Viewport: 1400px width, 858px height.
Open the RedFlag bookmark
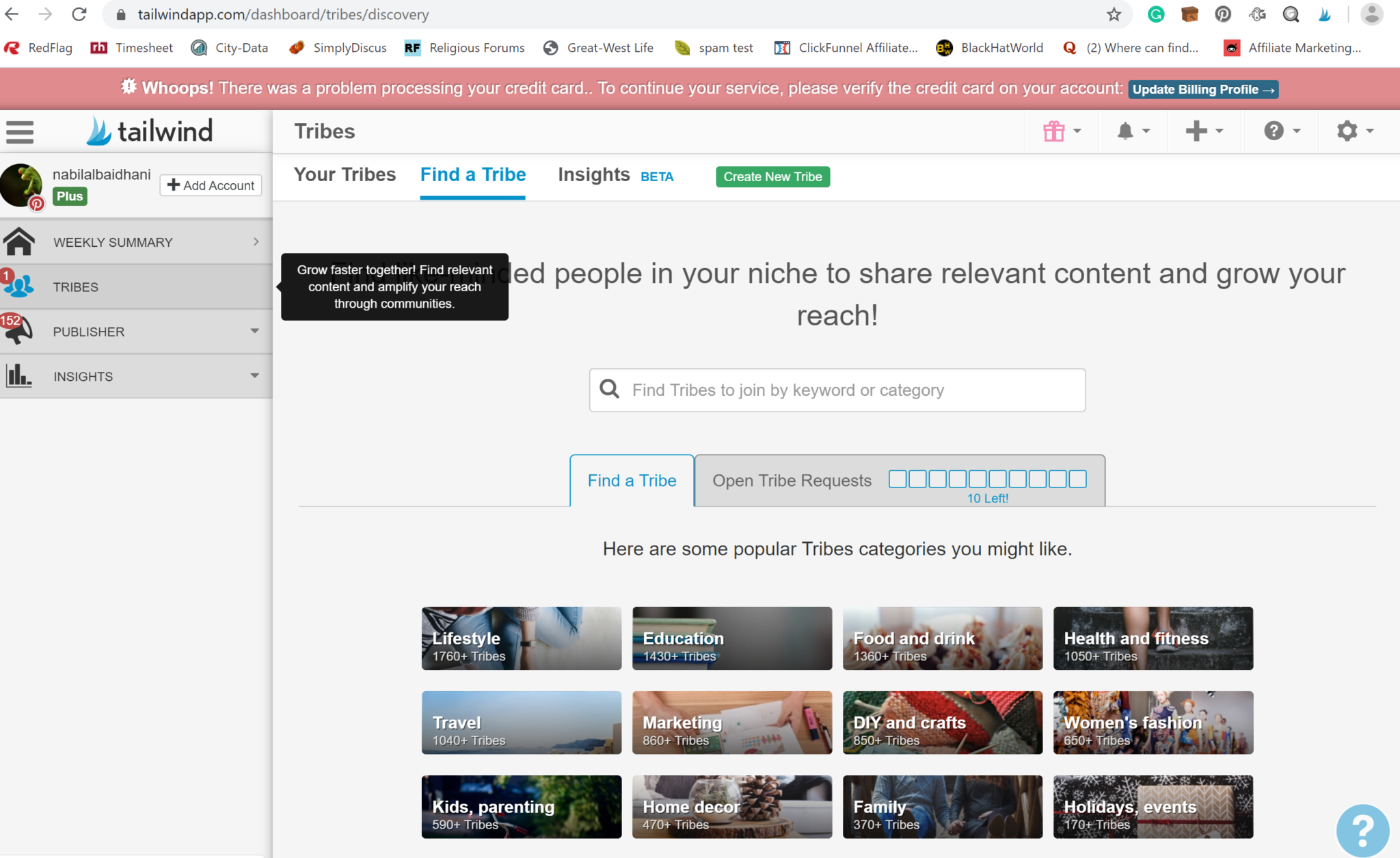click(x=38, y=48)
